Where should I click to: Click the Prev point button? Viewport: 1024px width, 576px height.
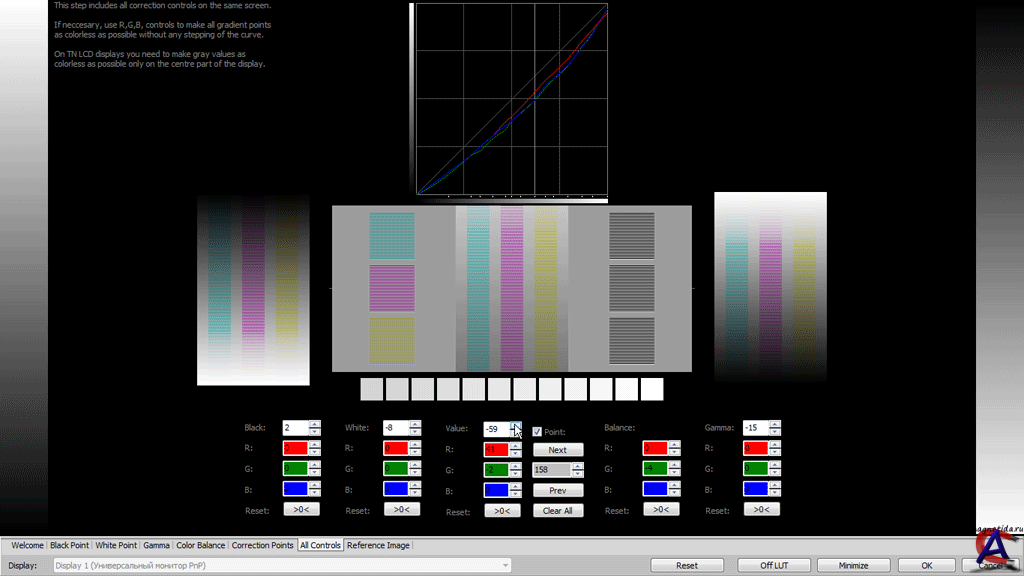[557, 491]
